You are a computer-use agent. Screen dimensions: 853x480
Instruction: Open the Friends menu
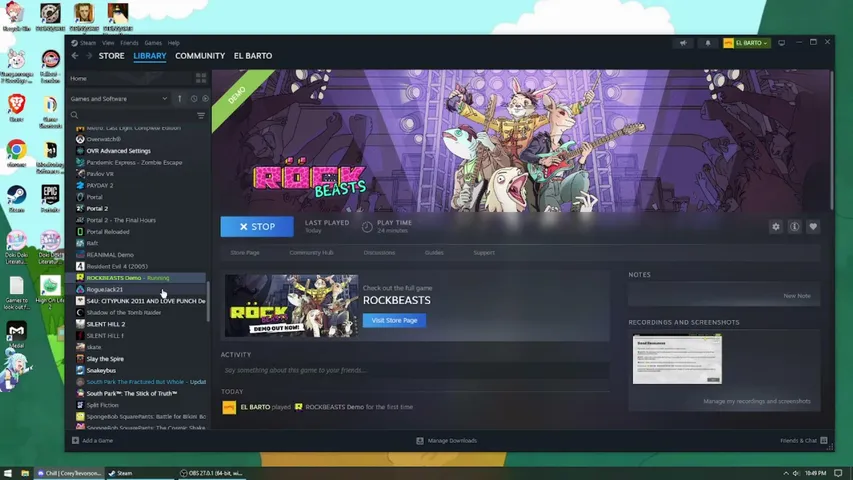(x=129, y=43)
